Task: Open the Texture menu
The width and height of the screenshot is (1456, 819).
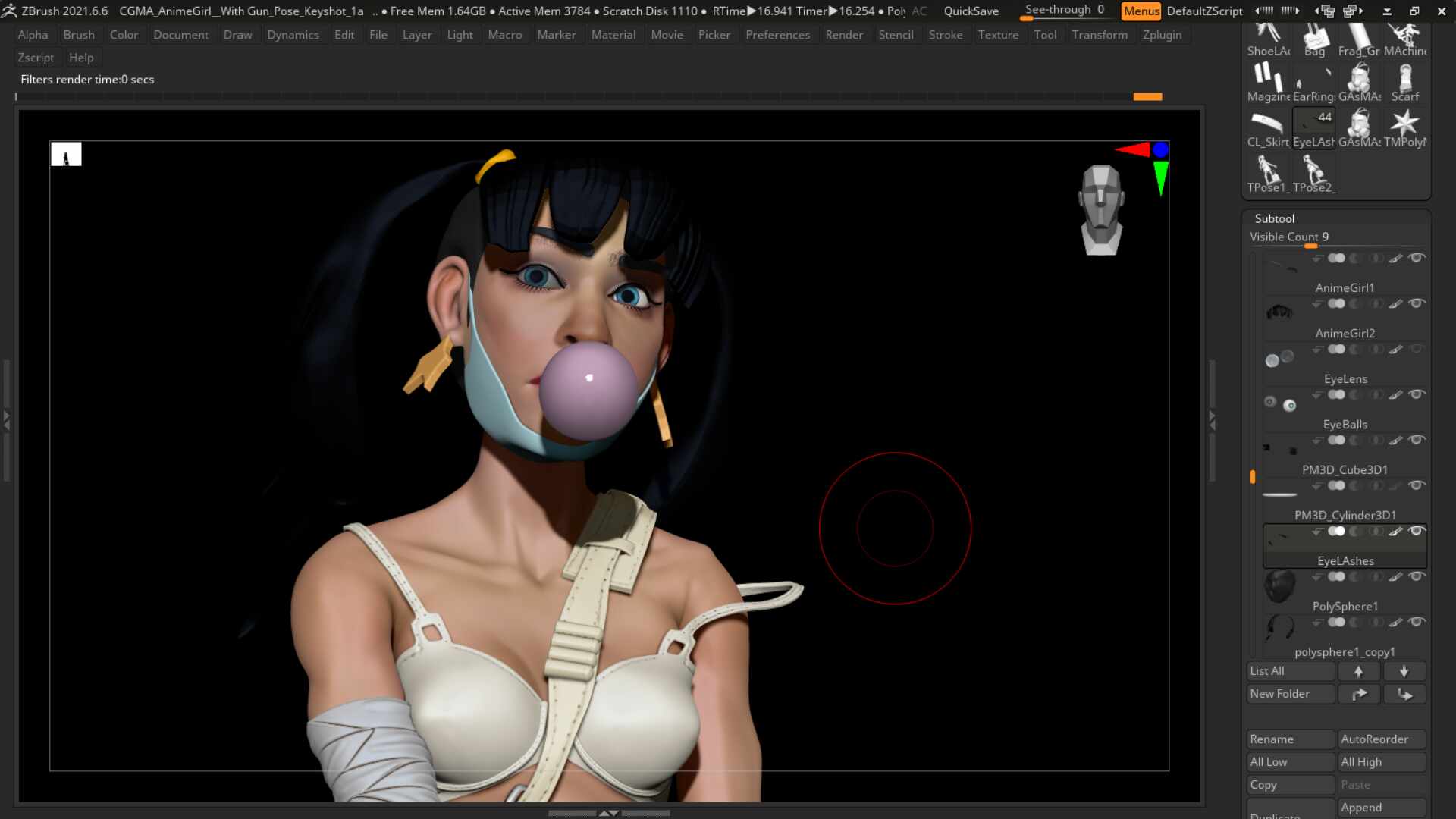Action: pyautogui.click(x=998, y=35)
